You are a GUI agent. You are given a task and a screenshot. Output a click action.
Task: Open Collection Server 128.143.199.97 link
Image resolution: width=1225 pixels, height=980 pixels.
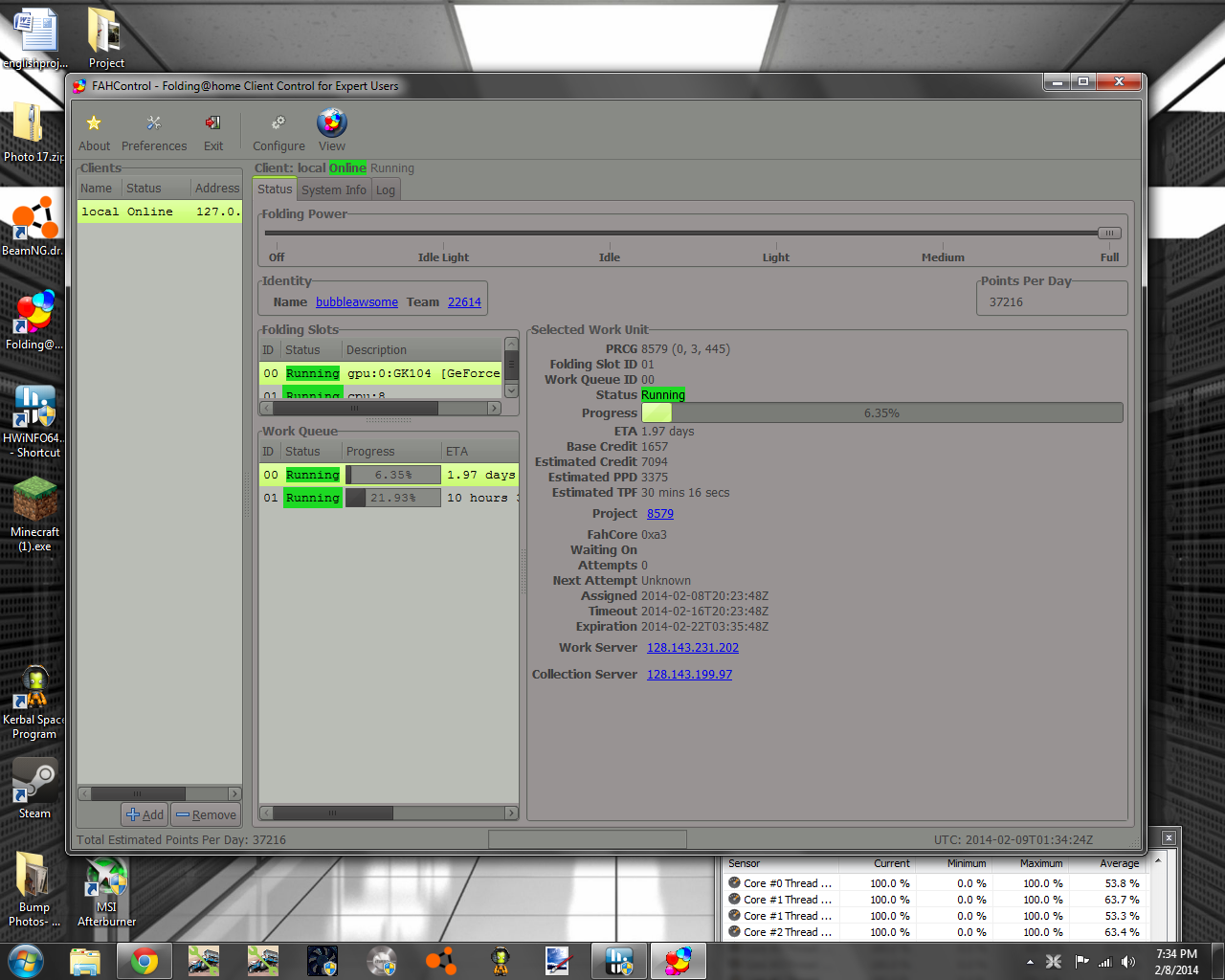tap(689, 675)
